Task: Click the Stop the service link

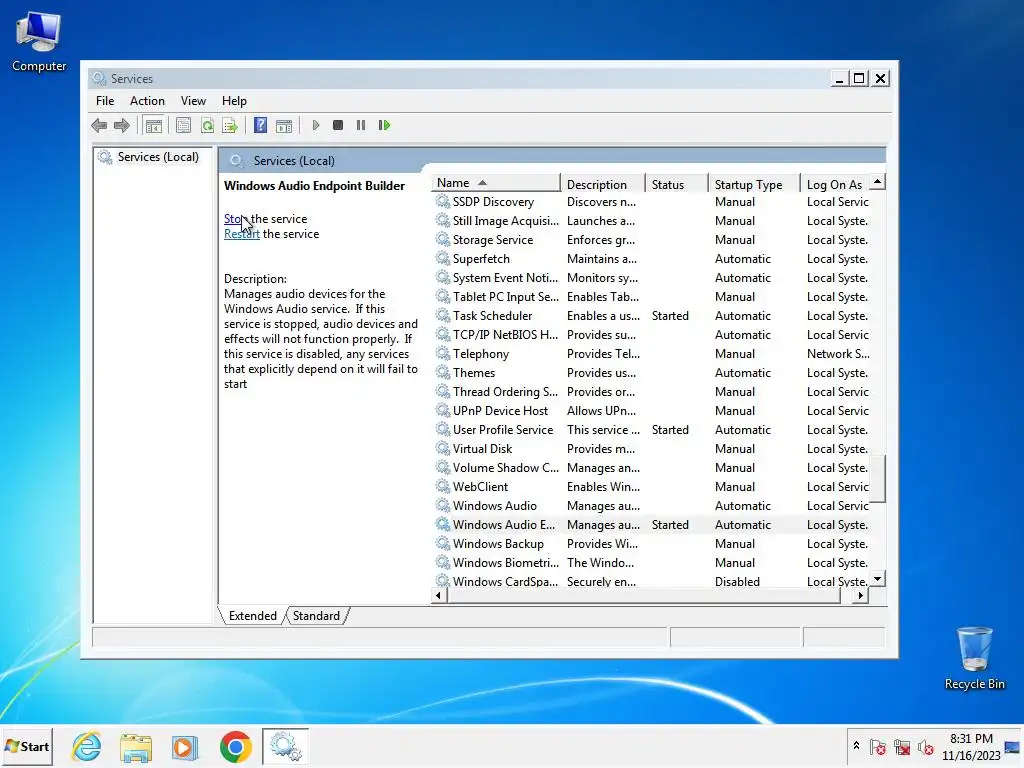Action: 234,219
